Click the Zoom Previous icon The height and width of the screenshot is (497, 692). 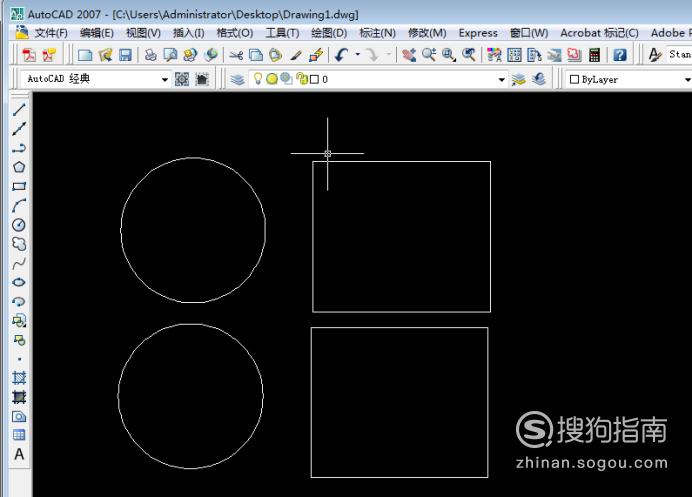[469, 55]
